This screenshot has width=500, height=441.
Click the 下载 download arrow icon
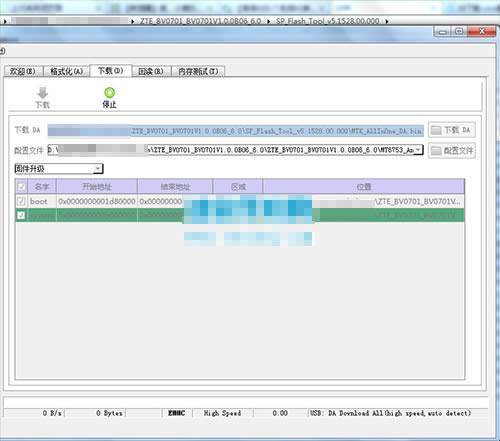coord(43,93)
